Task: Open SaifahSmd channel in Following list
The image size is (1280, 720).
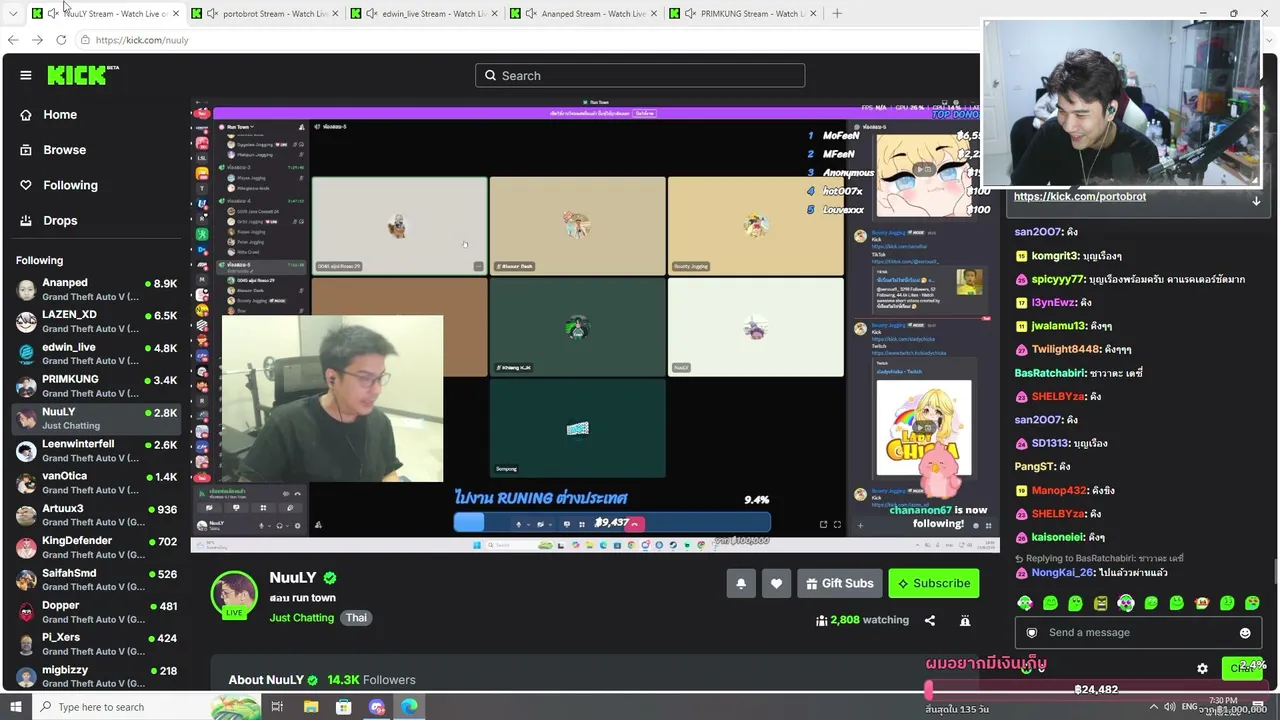Action: click(96, 580)
